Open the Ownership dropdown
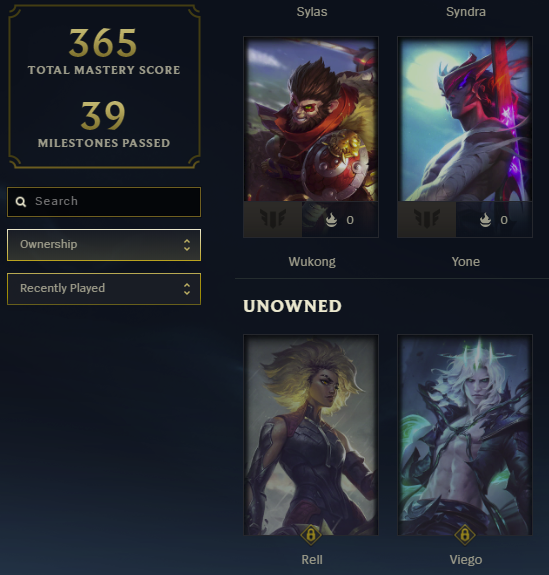 104,245
